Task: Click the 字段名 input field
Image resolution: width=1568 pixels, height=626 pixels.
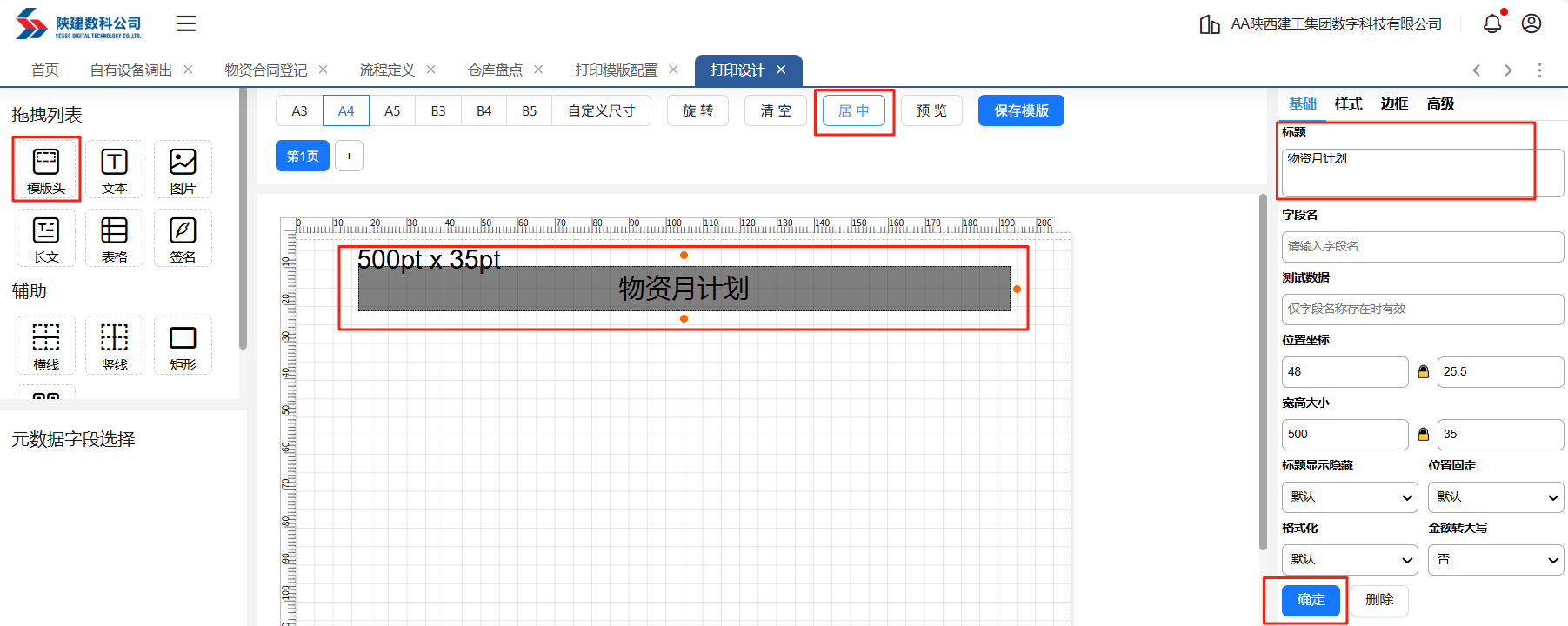Action: (1422, 247)
